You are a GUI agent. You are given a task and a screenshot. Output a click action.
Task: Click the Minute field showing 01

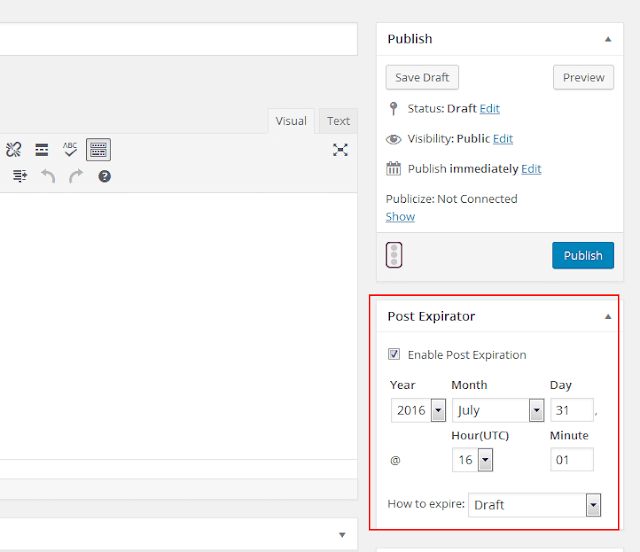572,460
